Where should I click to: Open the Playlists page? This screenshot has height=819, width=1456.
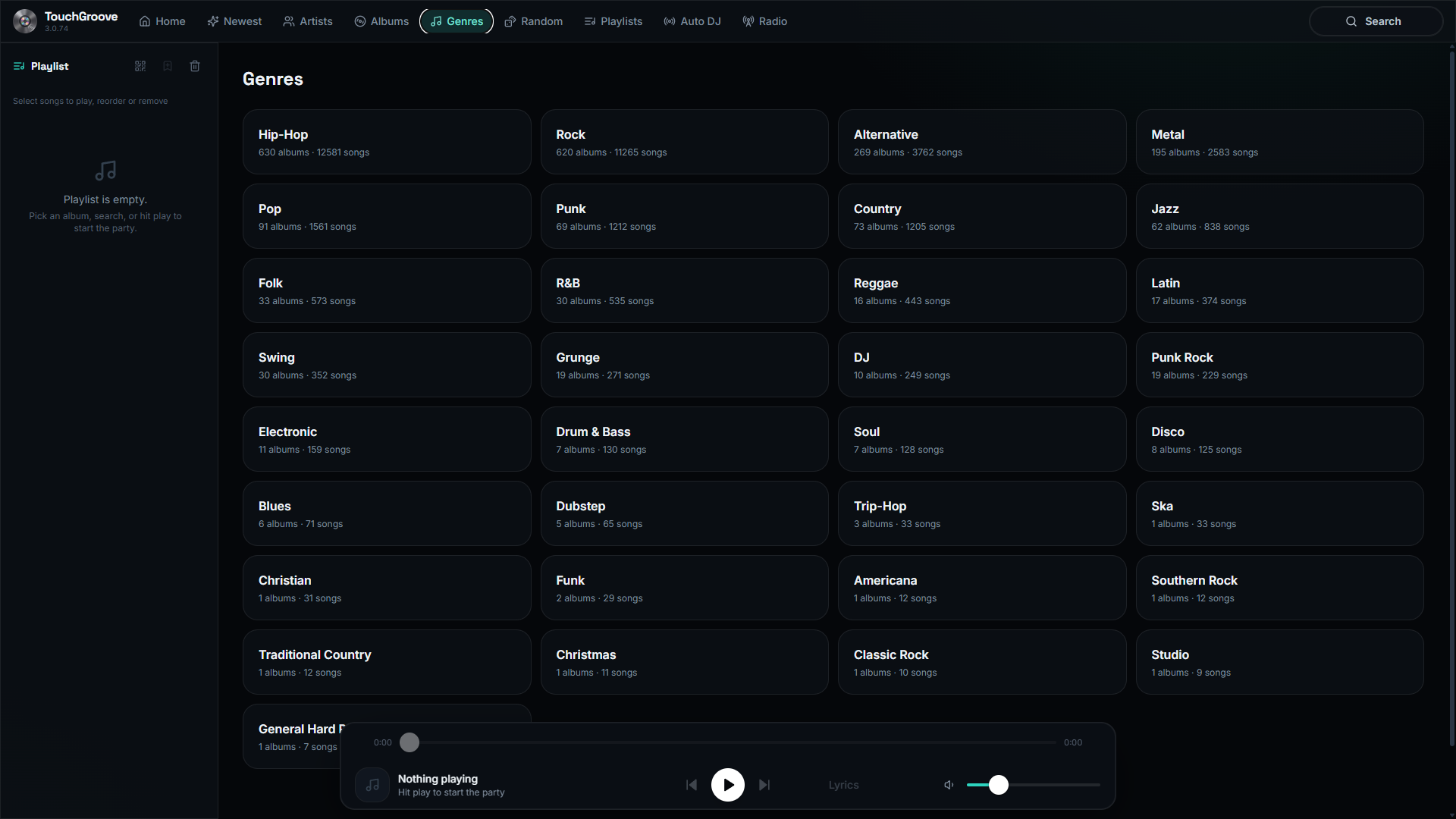click(x=613, y=21)
